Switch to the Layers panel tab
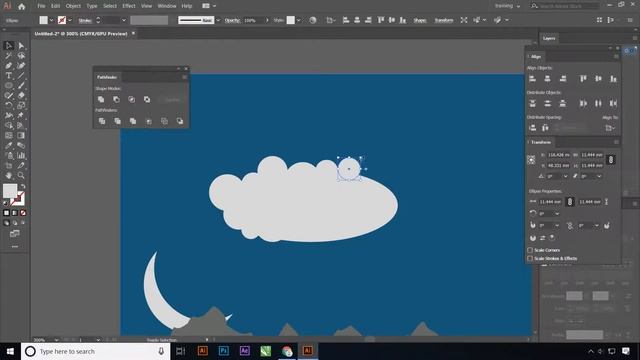This screenshot has width=640, height=360. pos(549,38)
